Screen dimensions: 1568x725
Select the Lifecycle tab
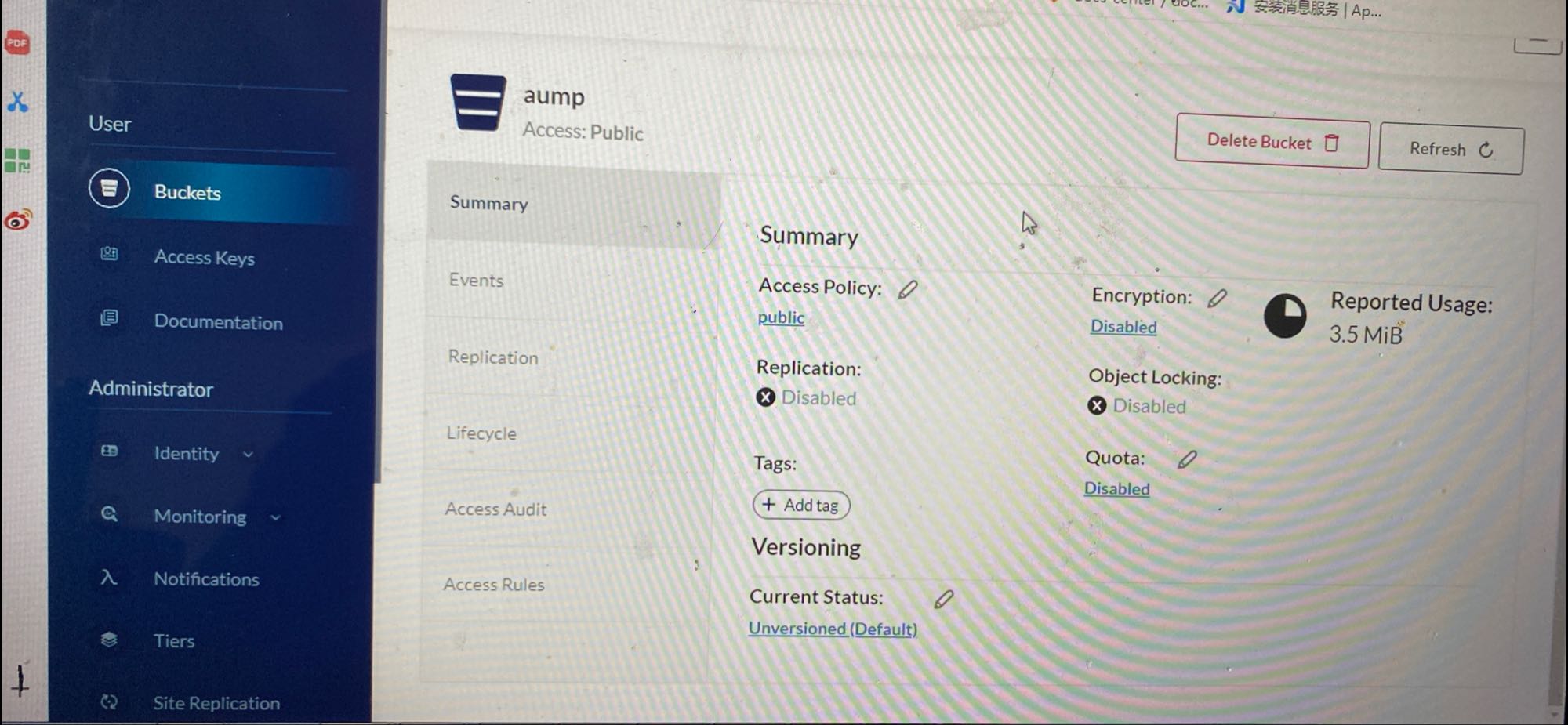click(481, 433)
